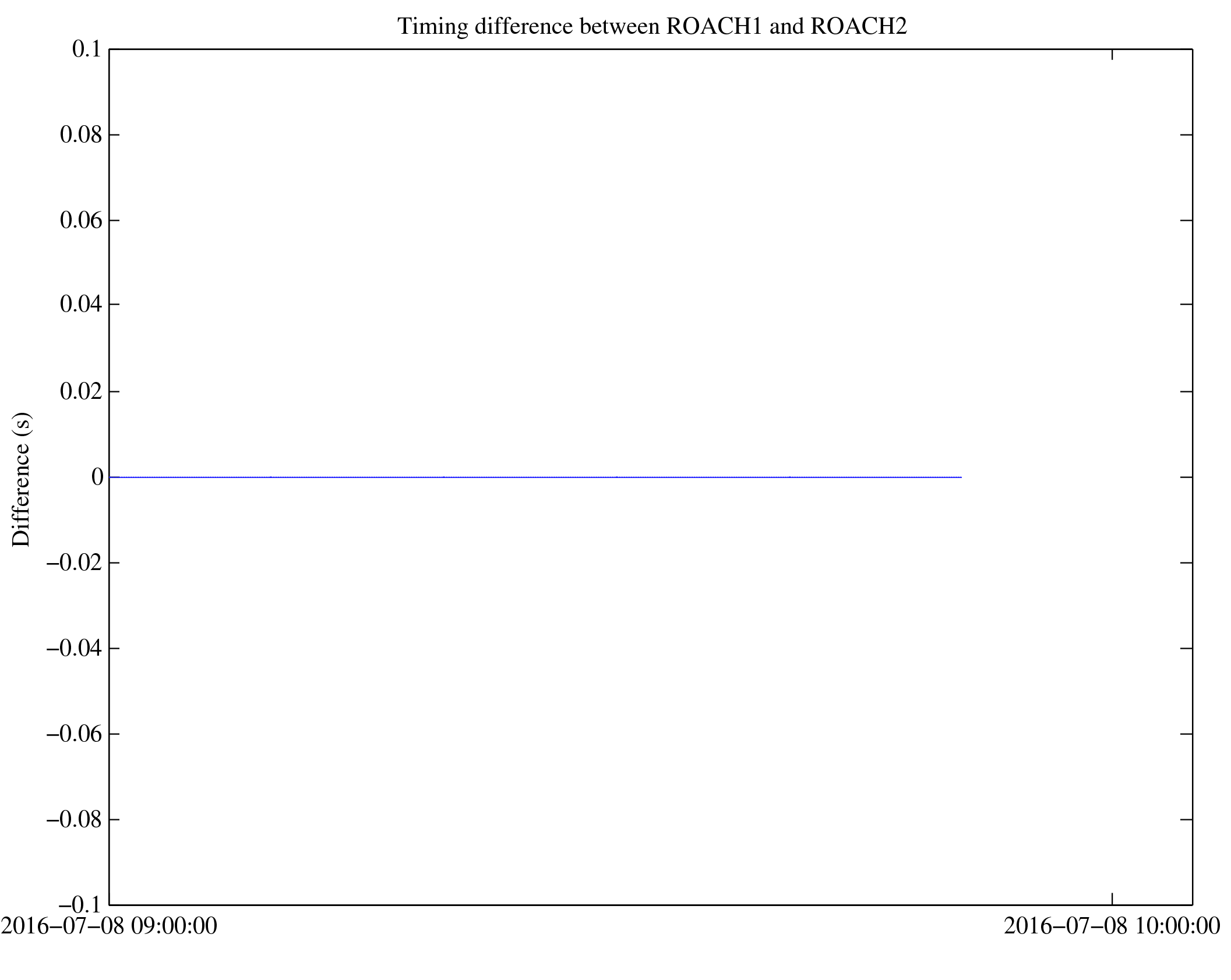
Task: Click the 0.02 y-axis tick label
Action: pyautogui.click(x=81, y=391)
